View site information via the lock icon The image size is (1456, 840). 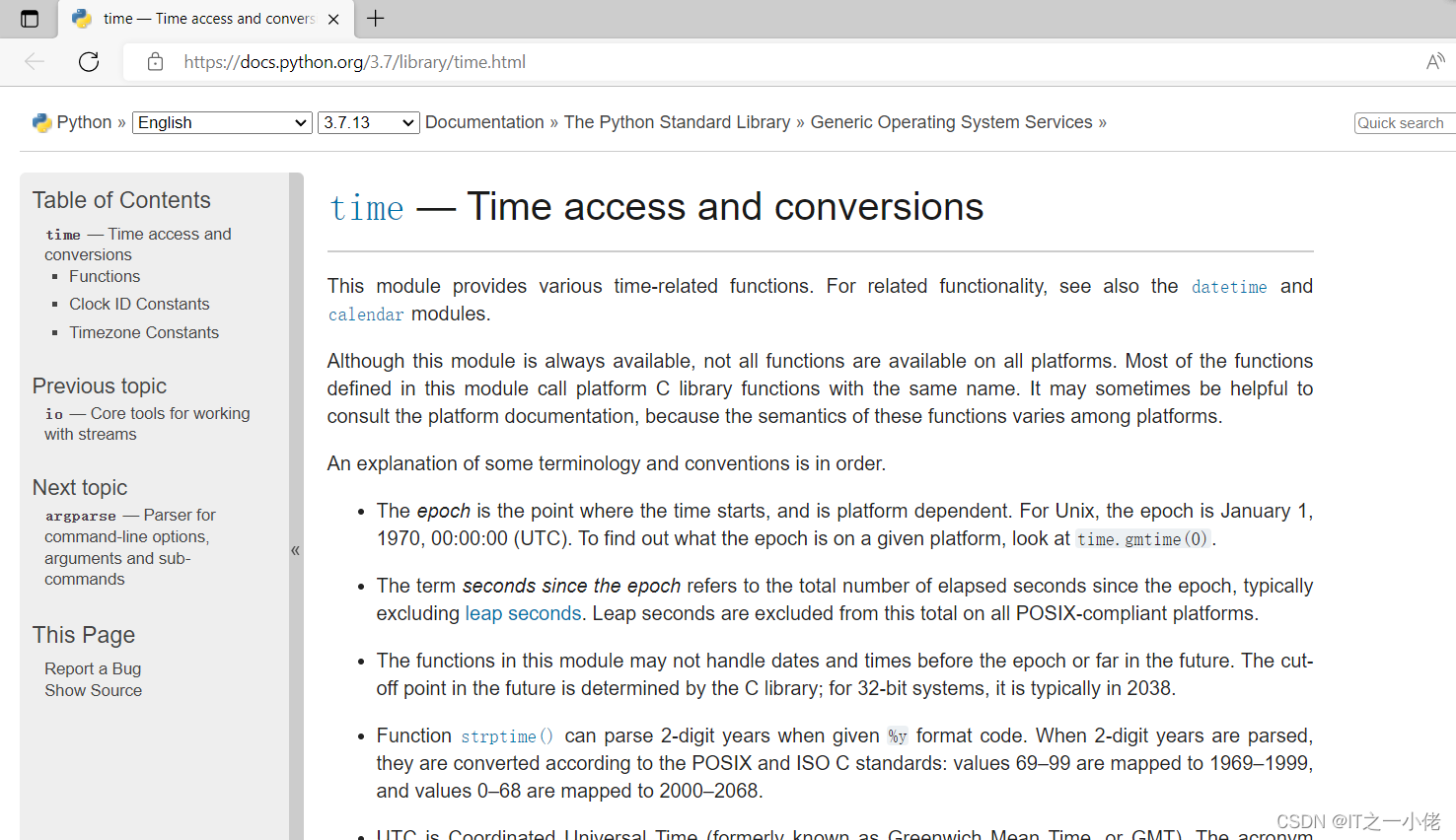(155, 62)
